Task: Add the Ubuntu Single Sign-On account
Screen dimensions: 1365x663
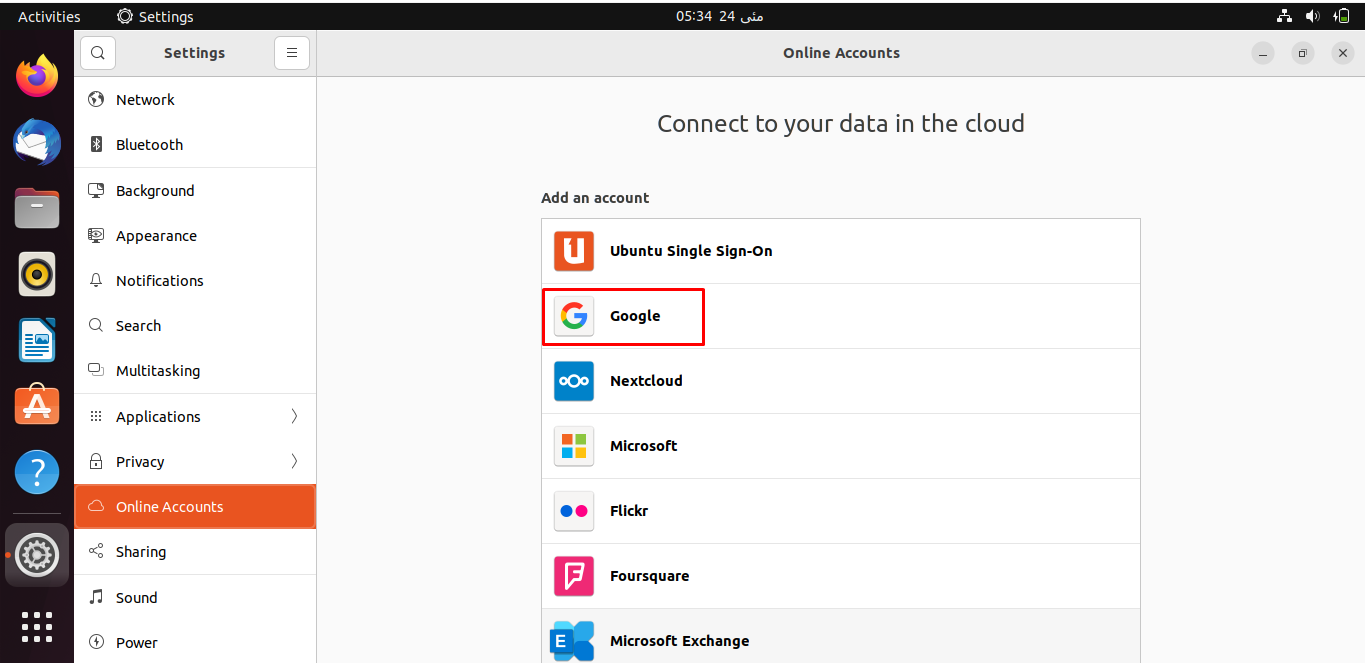Action: tap(840, 251)
